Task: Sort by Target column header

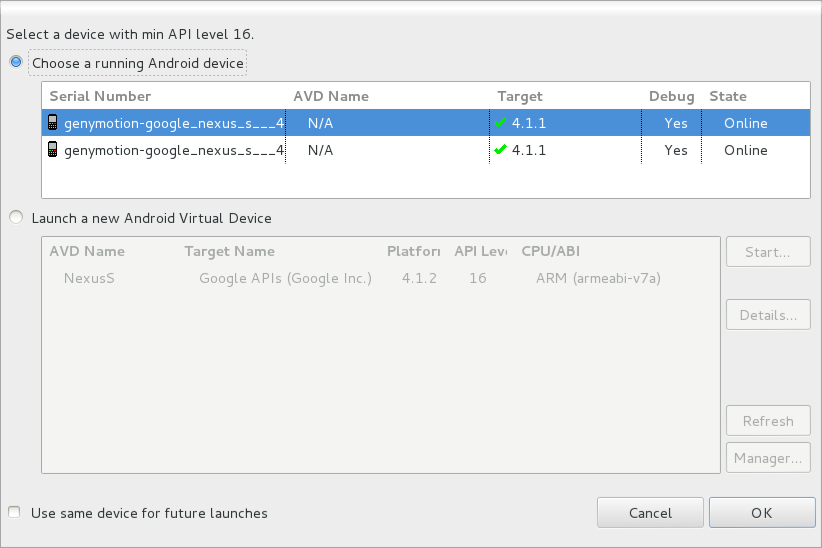Action: click(x=520, y=96)
